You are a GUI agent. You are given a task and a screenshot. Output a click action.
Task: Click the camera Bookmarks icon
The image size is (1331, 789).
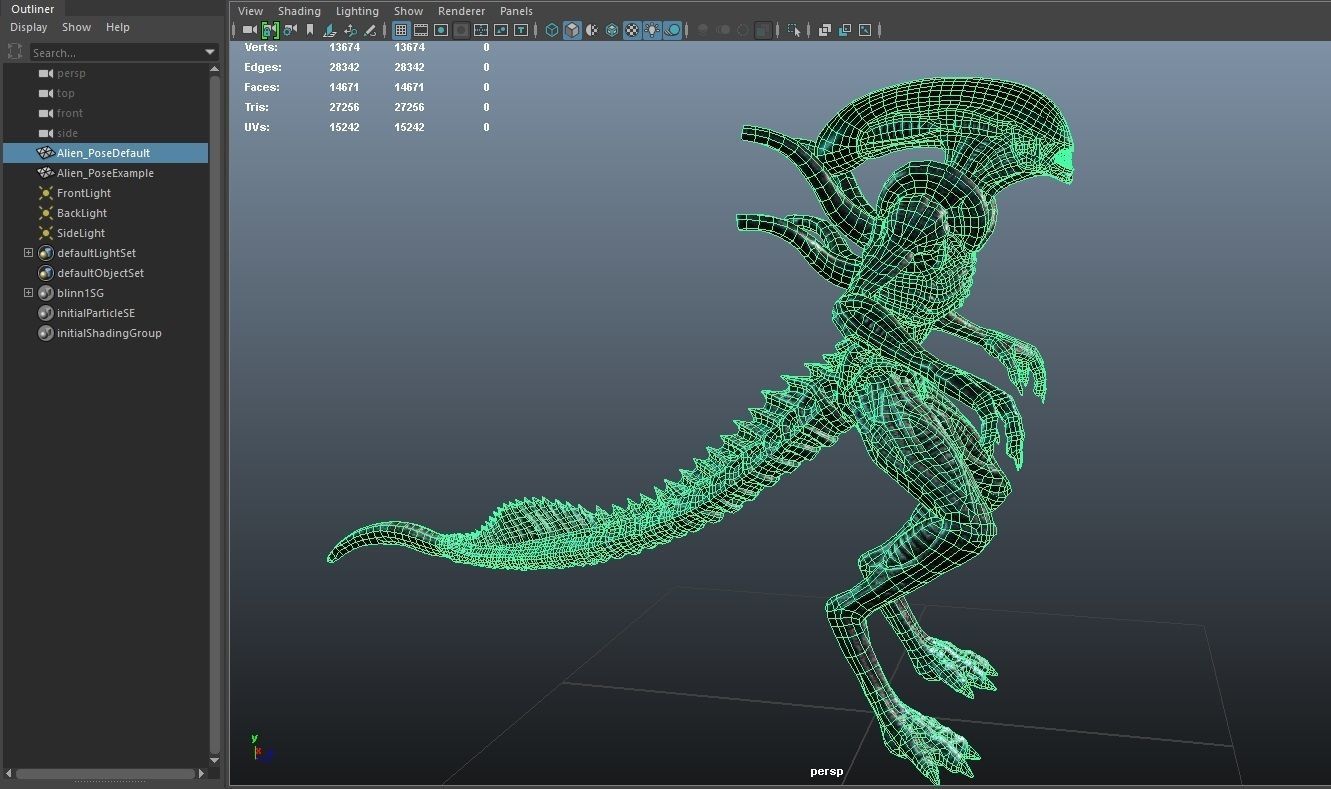click(310, 30)
